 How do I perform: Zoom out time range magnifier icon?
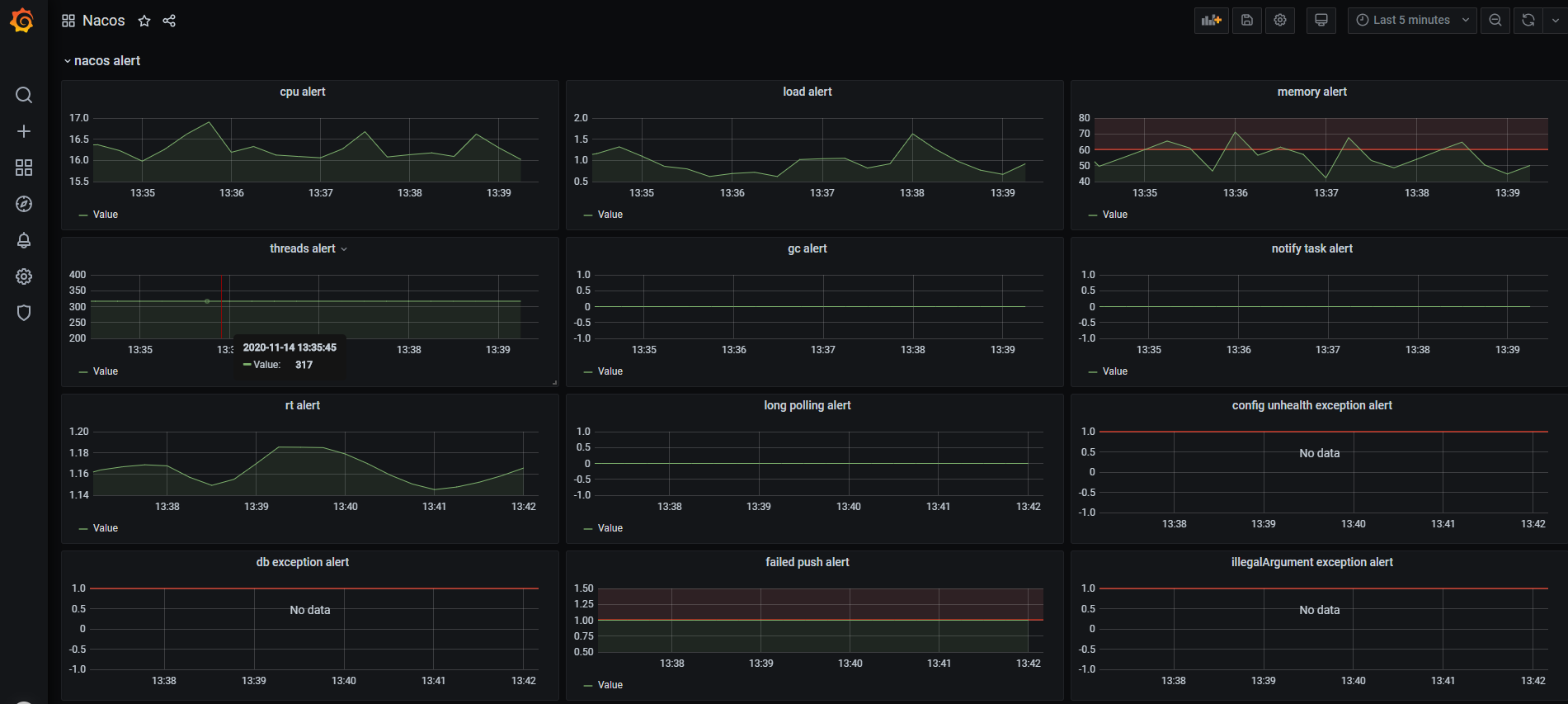[1495, 21]
